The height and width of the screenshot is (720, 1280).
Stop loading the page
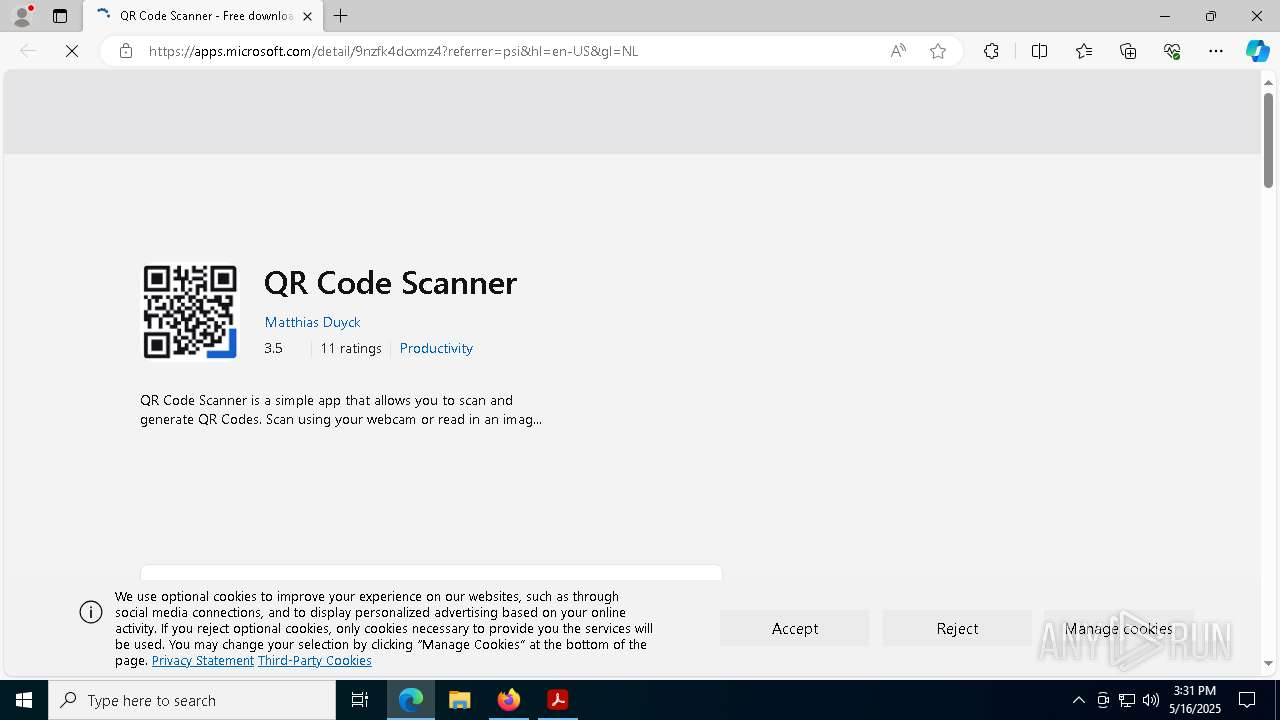point(72,51)
